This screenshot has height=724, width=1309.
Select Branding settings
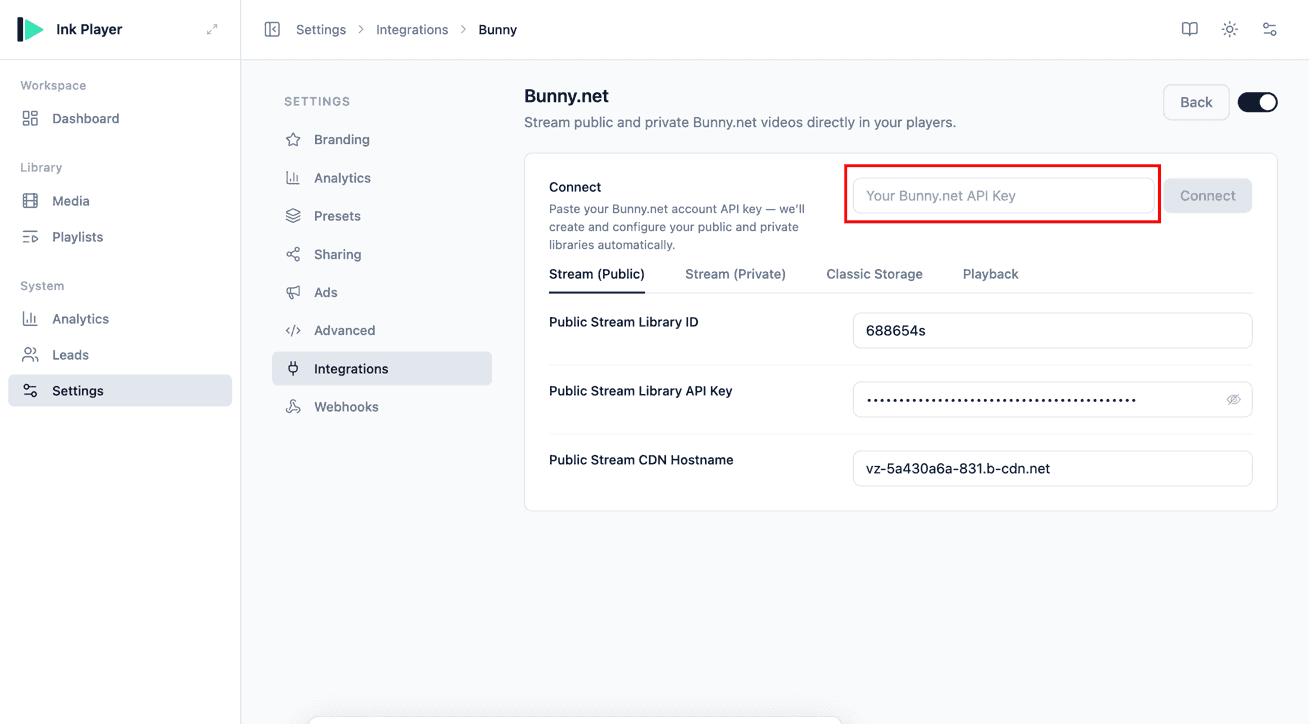point(382,140)
